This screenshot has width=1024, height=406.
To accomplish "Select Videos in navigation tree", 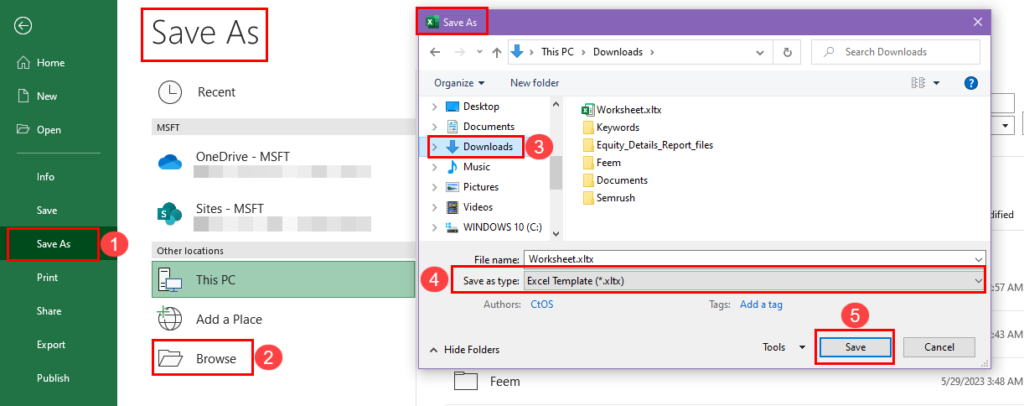I will point(479,208).
